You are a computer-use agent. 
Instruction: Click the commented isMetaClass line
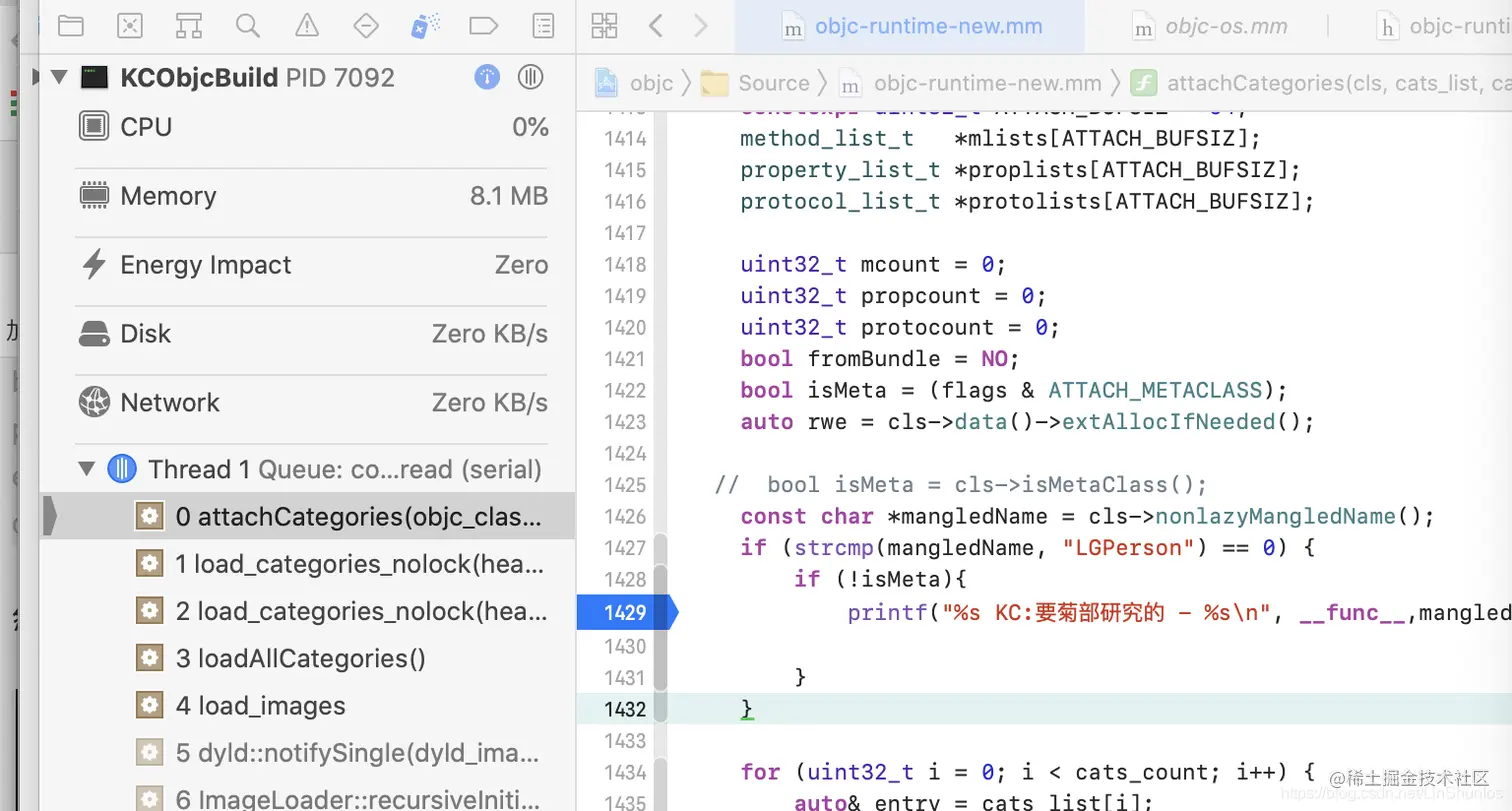(x=961, y=485)
